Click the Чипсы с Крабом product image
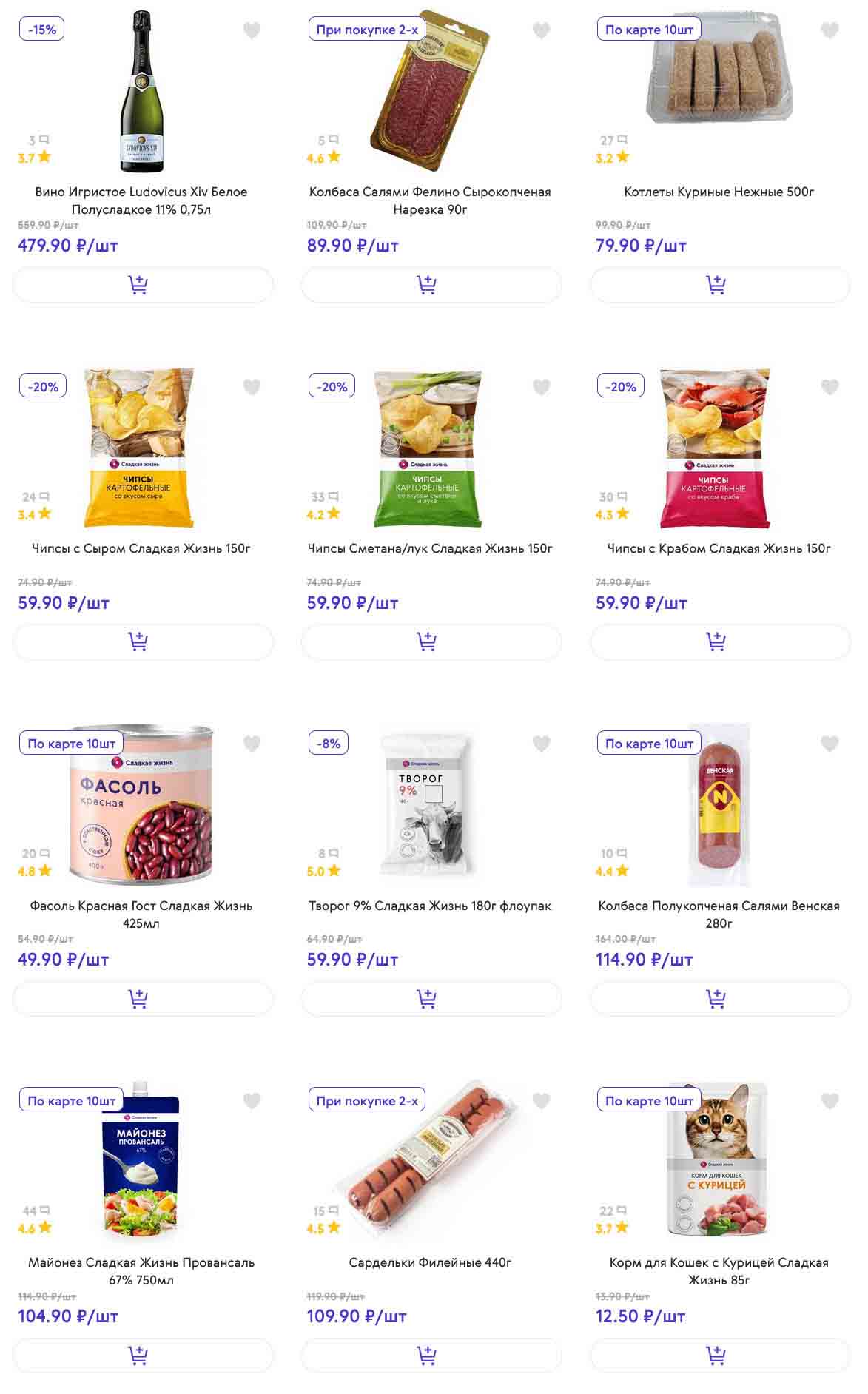 [x=714, y=448]
